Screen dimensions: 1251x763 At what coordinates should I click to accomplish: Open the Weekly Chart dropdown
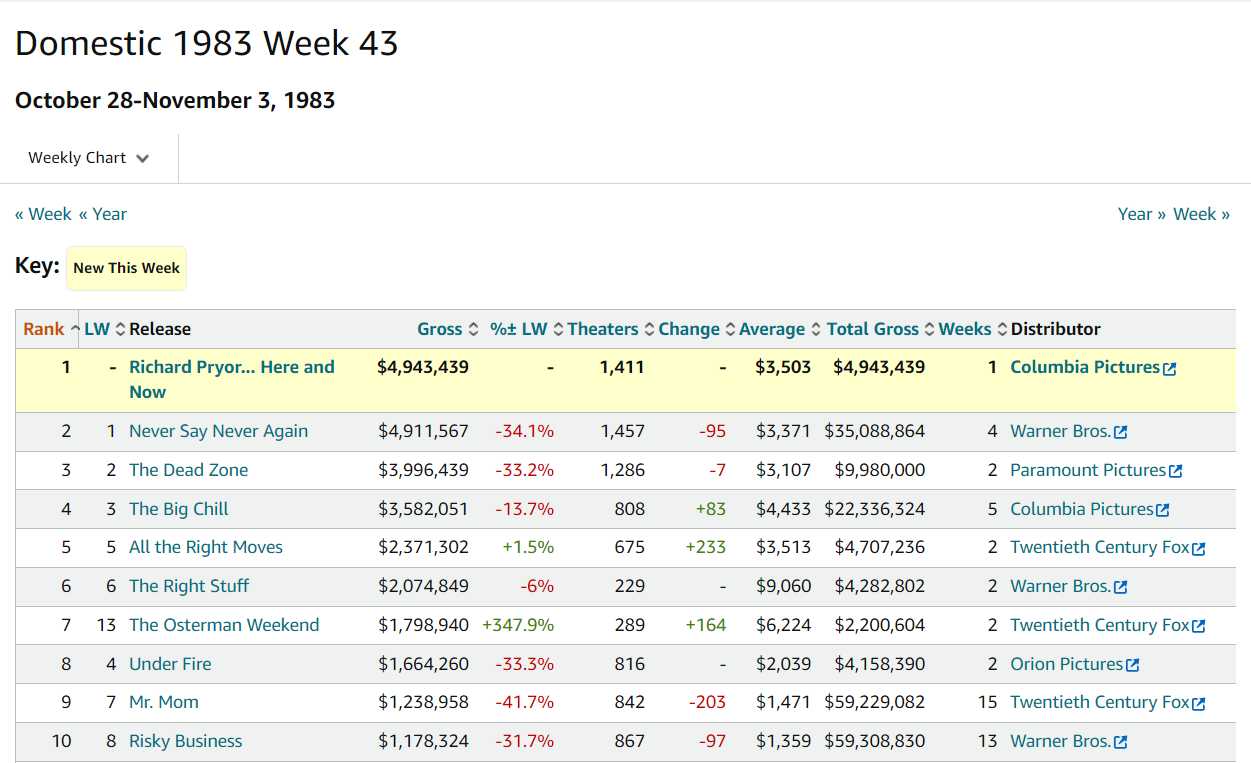click(x=89, y=158)
